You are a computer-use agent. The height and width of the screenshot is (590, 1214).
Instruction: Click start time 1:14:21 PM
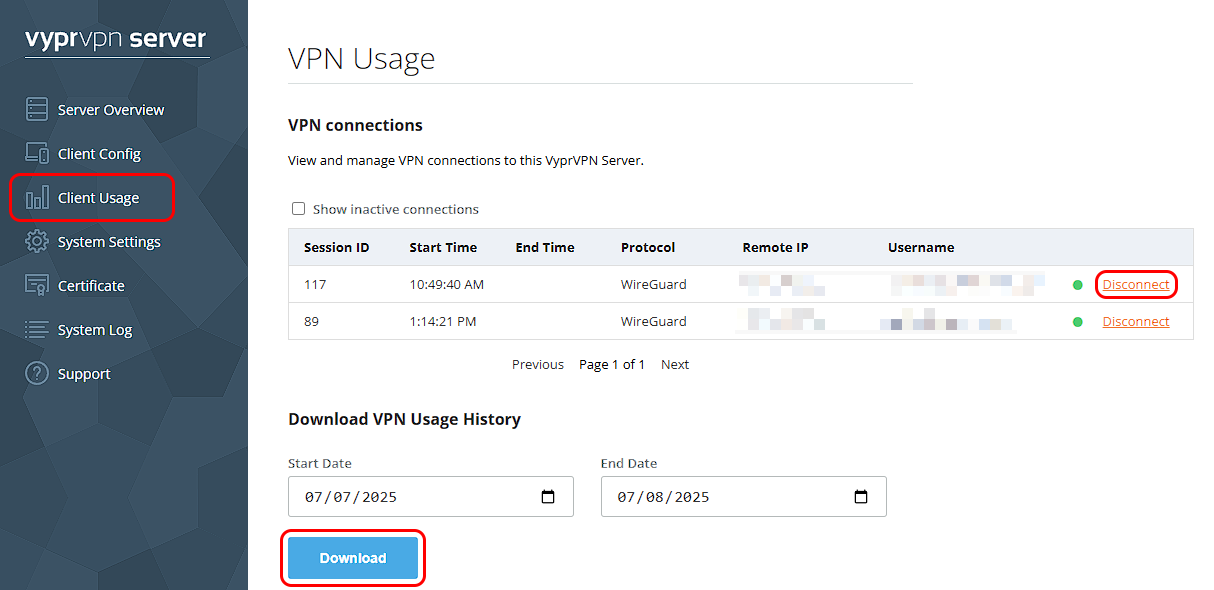pos(443,322)
